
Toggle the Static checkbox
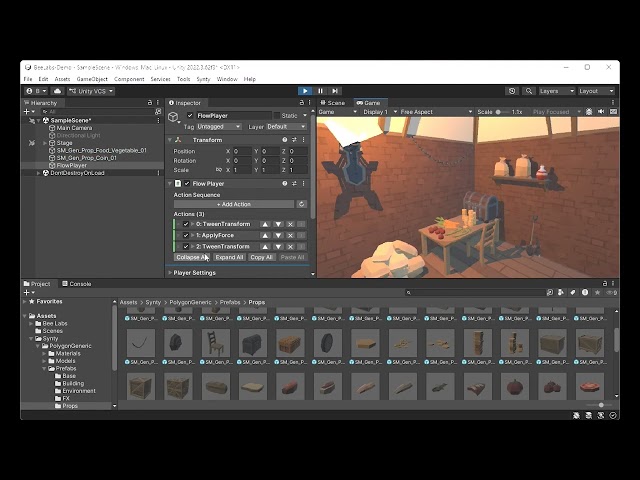tap(277, 116)
